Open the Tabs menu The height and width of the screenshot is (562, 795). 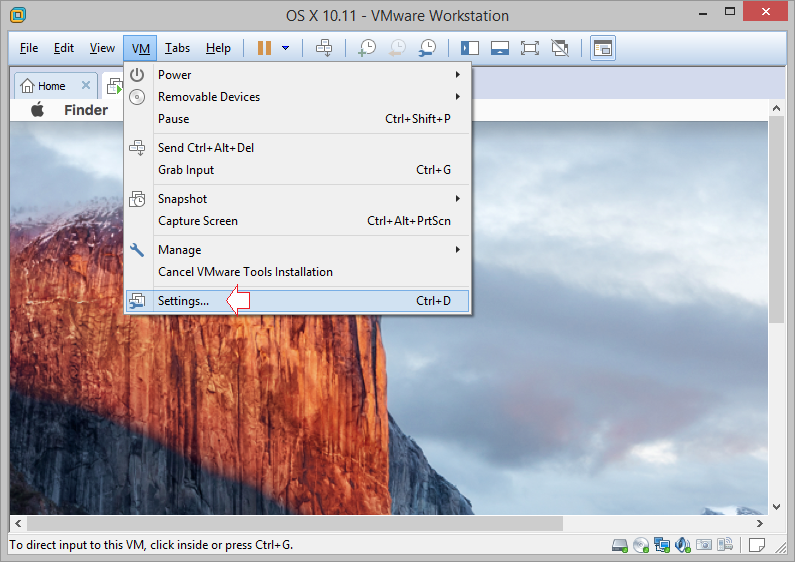(x=177, y=48)
